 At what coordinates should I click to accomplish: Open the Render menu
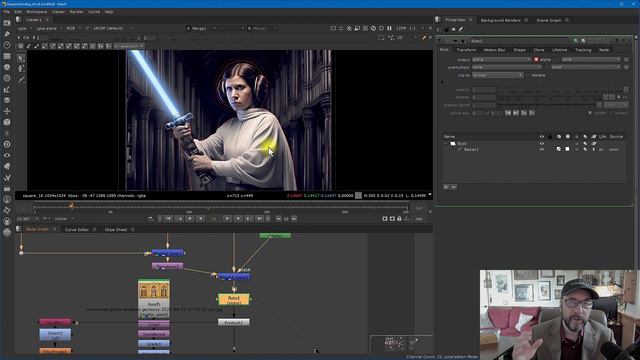(x=76, y=12)
